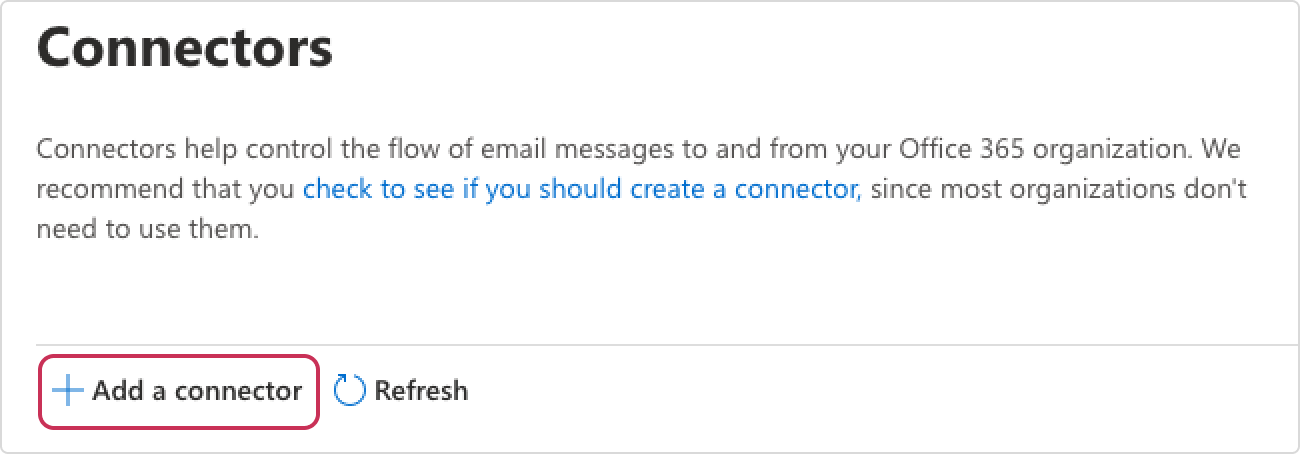Image resolution: width=1300 pixels, height=454 pixels.
Task: Click the 'Refresh' text label
Action: 421,391
